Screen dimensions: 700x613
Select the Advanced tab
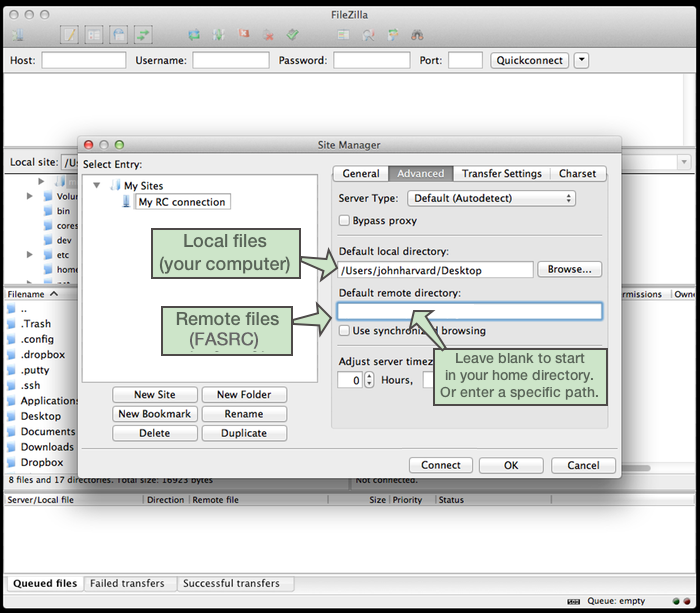[421, 174]
